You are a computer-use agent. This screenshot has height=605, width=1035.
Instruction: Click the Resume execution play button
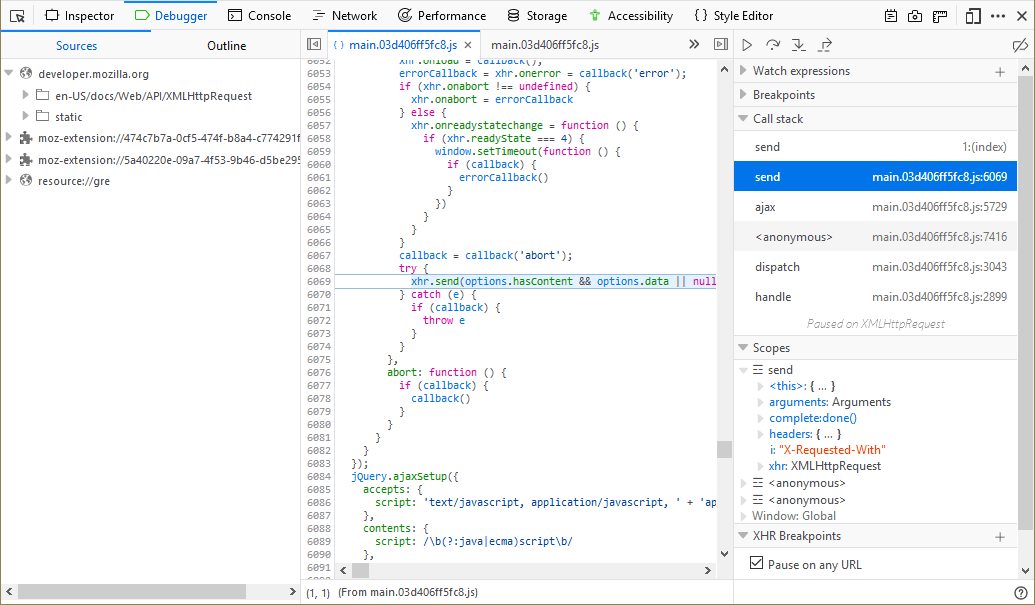pyautogui.click(x=747, y=45)
